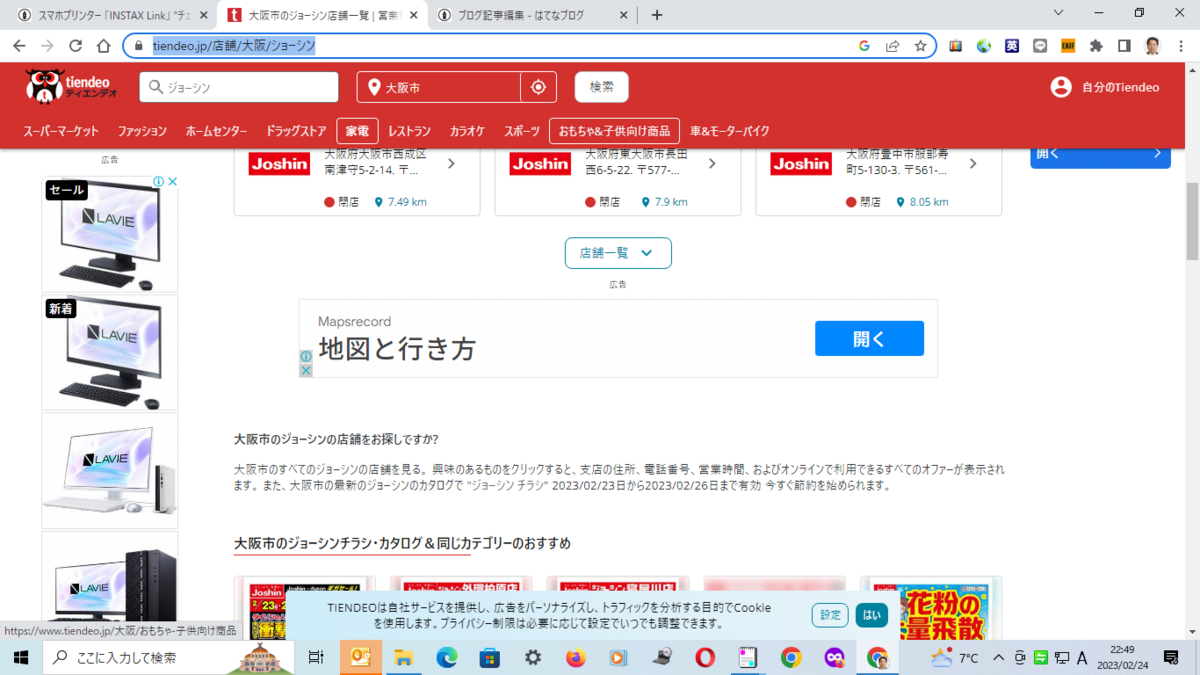
Task: Select the ホームセンター category
Action: (216, 131)
